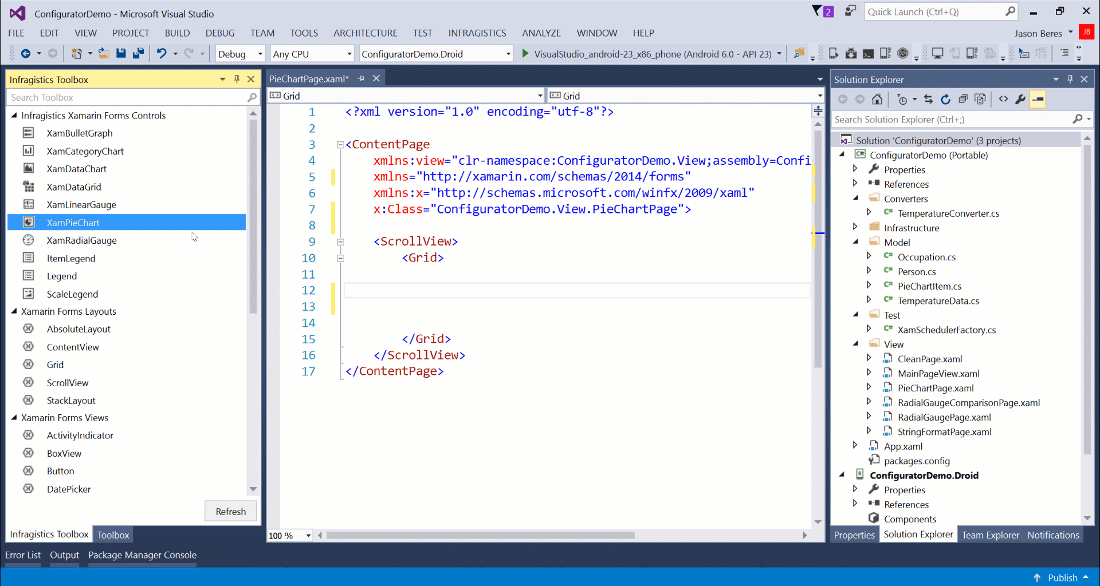Screen dimensions: 1100x586
Task: Open the ARCHITECTURE menu
Action: coord(365,33)
